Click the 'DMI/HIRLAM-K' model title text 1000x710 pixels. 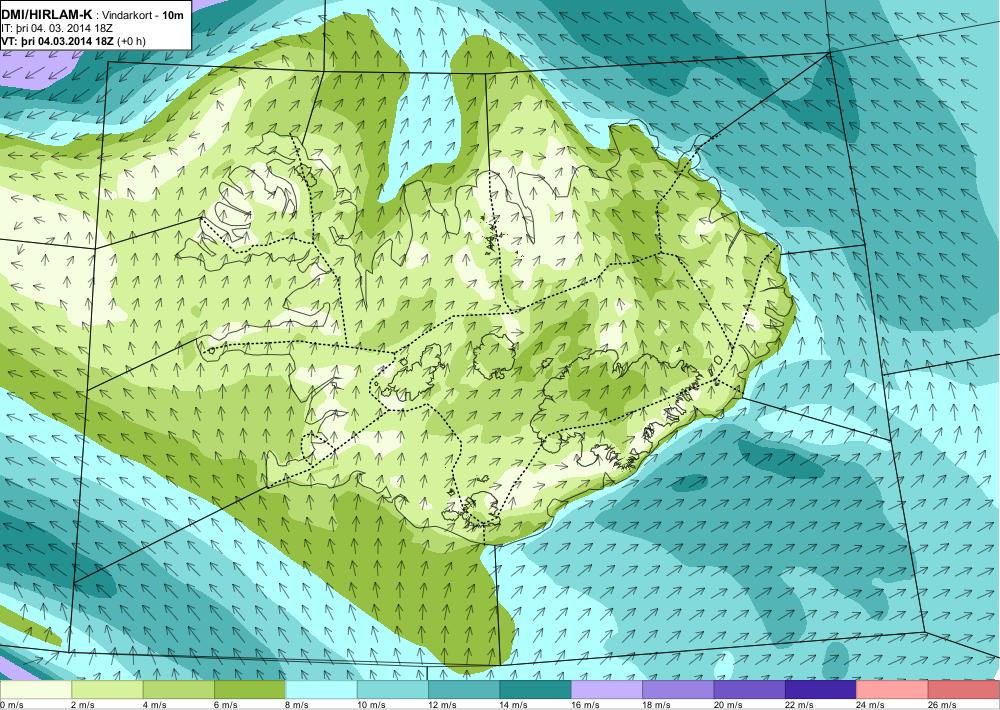[x=47, y=15]
